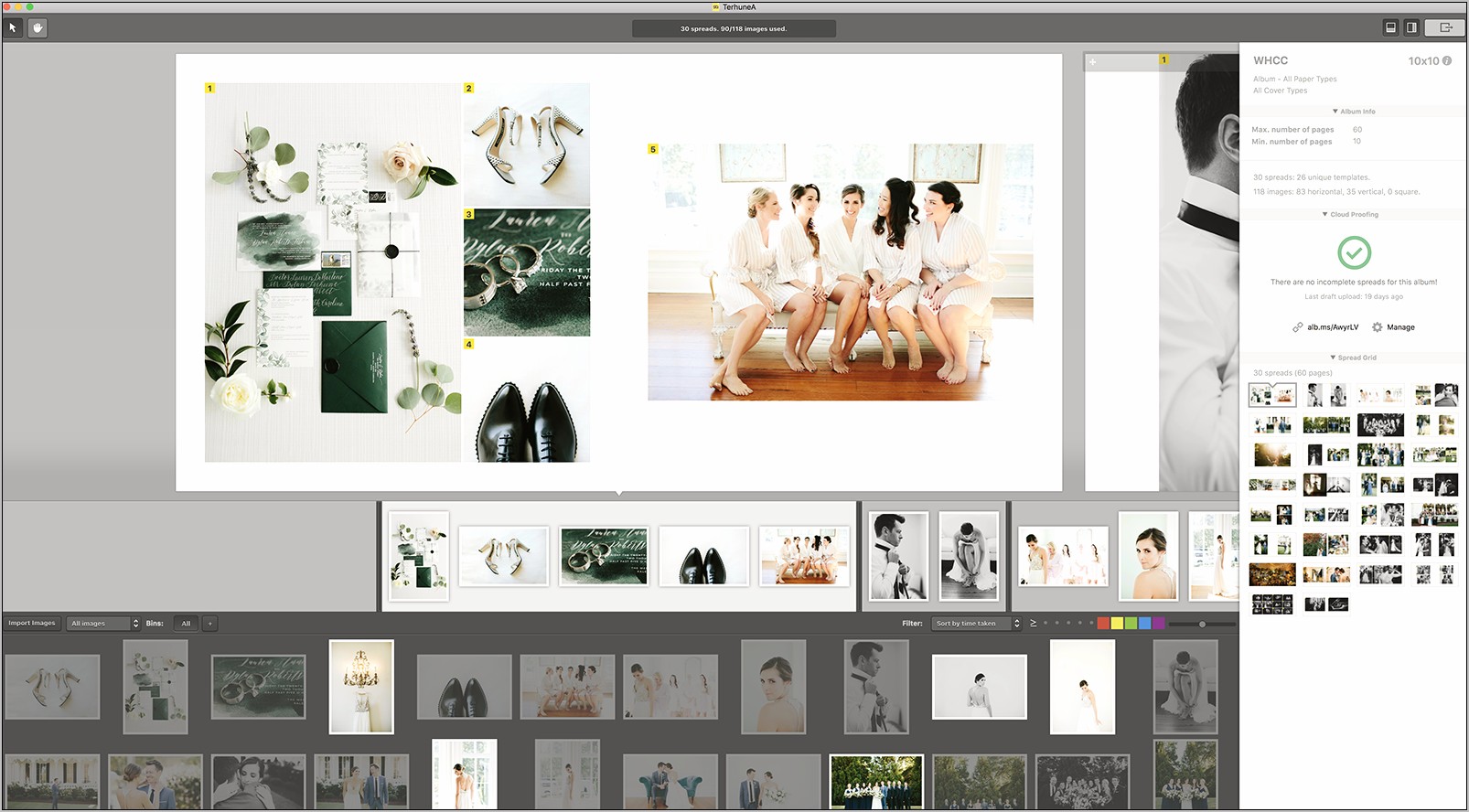Open the alb.ms/AwyrLV proofing link

(1333, 327)
